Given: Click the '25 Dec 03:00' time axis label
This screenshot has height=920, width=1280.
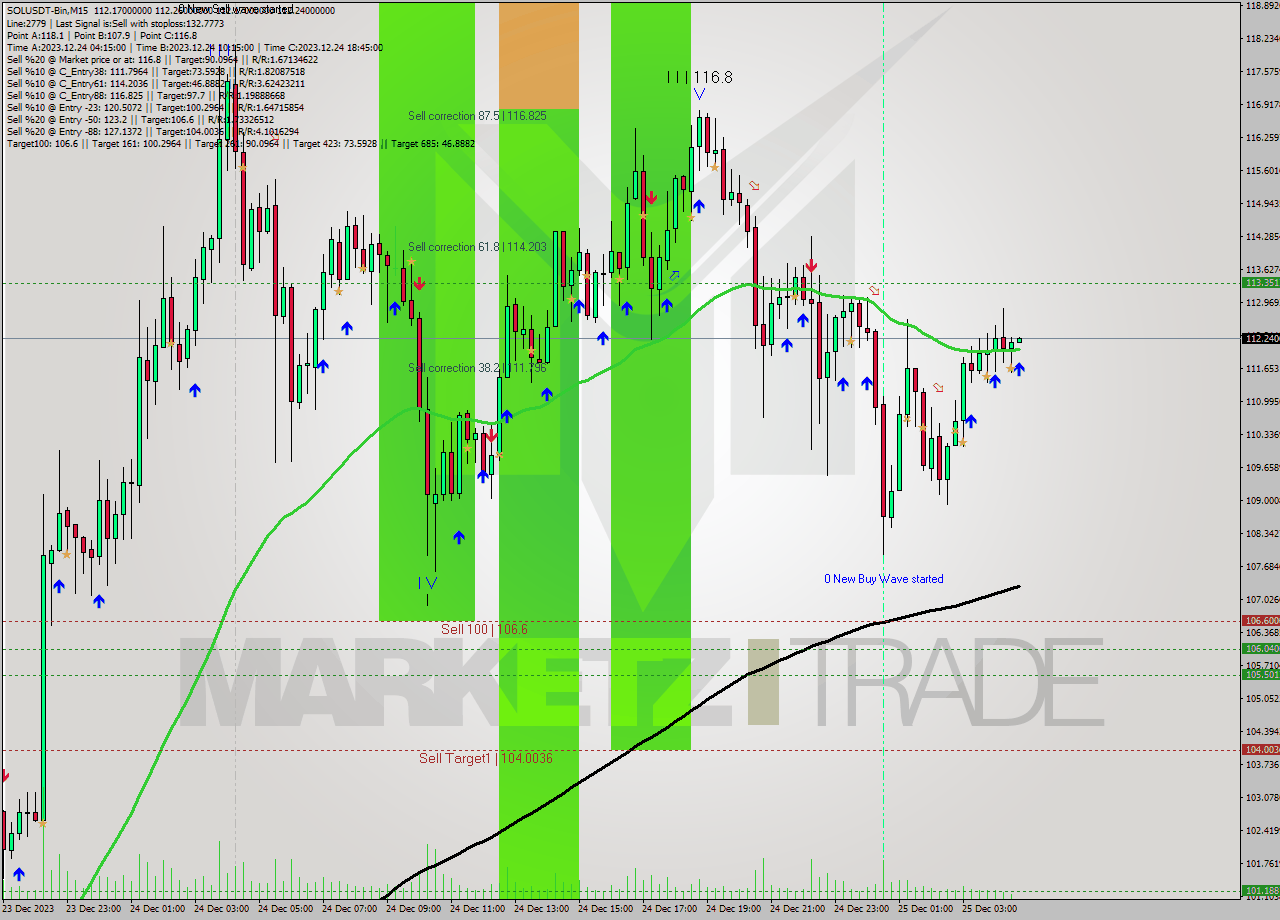Looking at the screenshot, I should pyautogui.click(x=989, y=909).
